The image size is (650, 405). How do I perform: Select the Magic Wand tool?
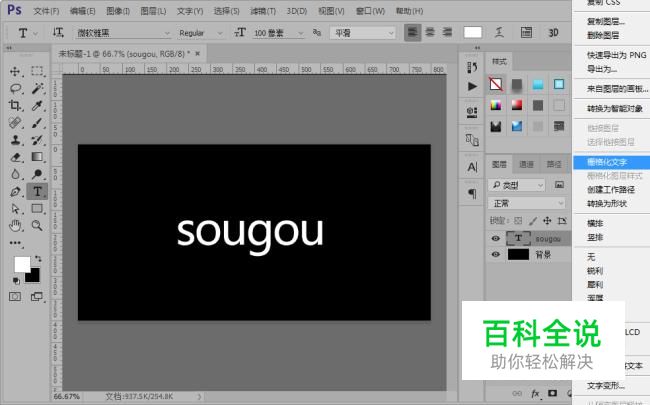[37, 88]
